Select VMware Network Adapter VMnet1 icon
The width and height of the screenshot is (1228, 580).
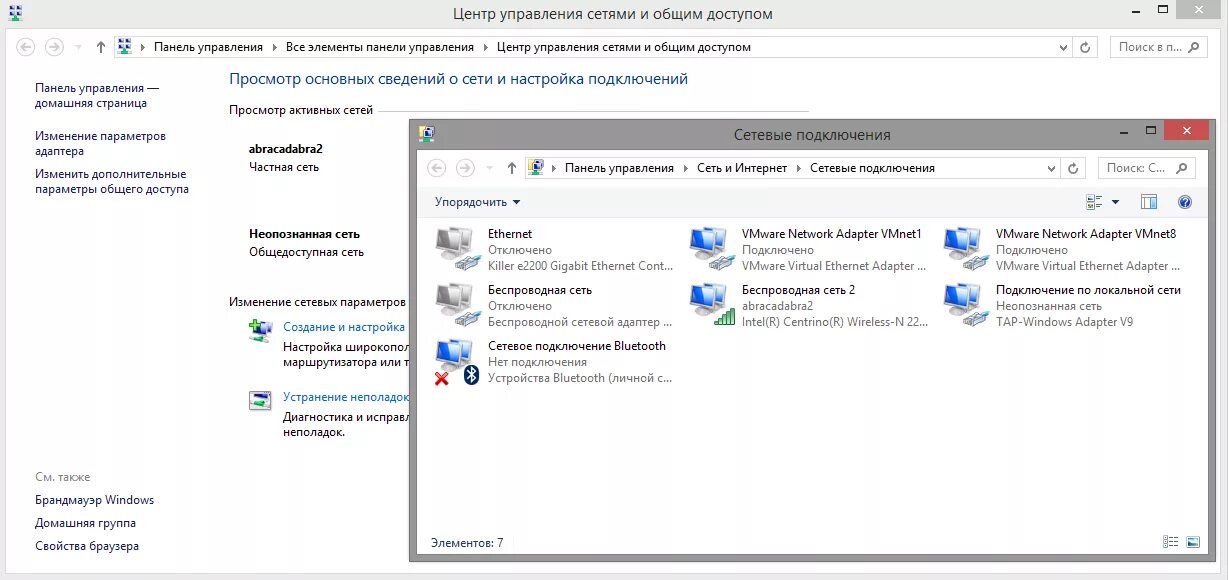[713, 250]
